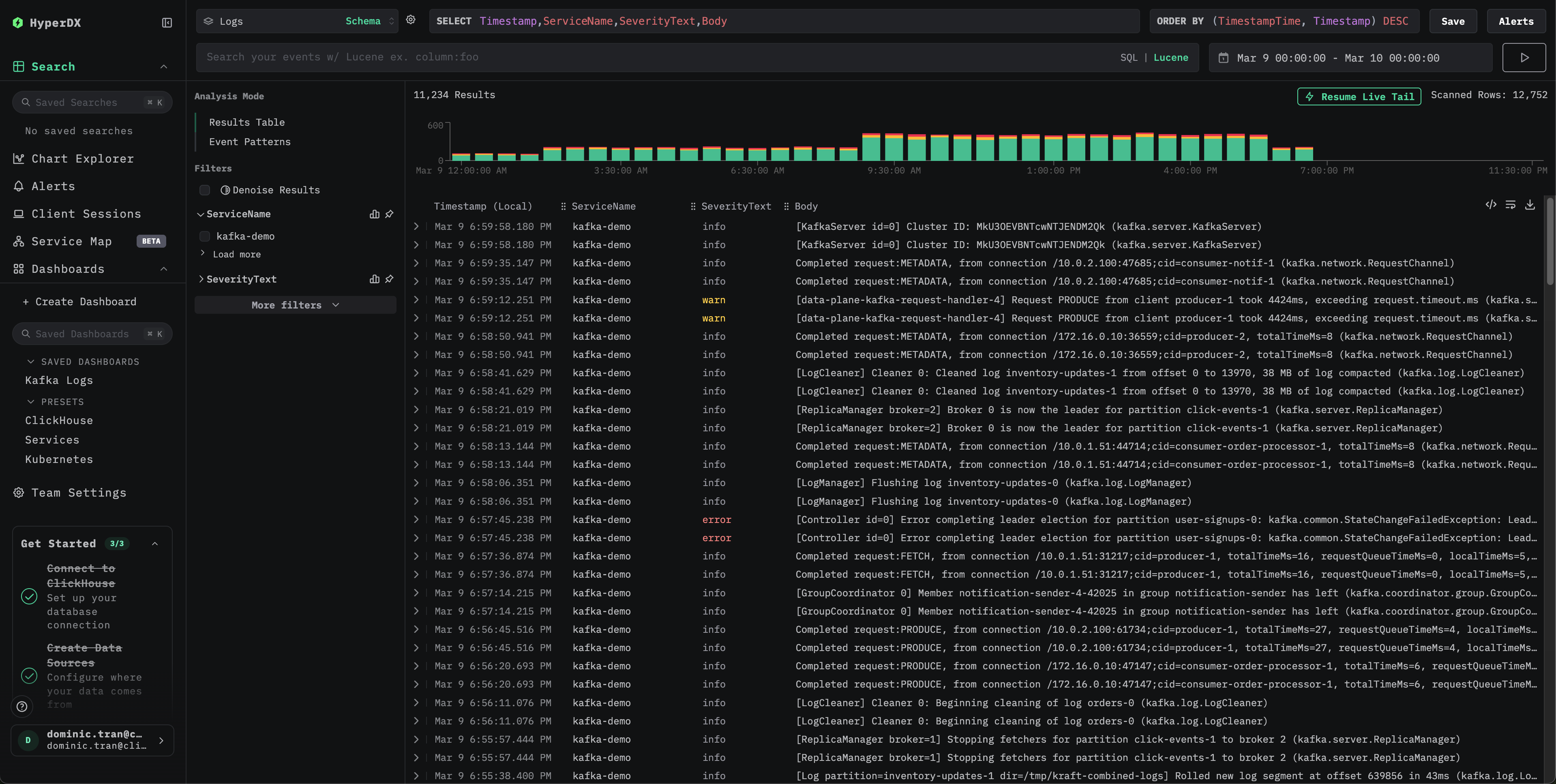Open the Chart Explorer panel
This screenshot has height=784, width=1556.
pos(82,158)
